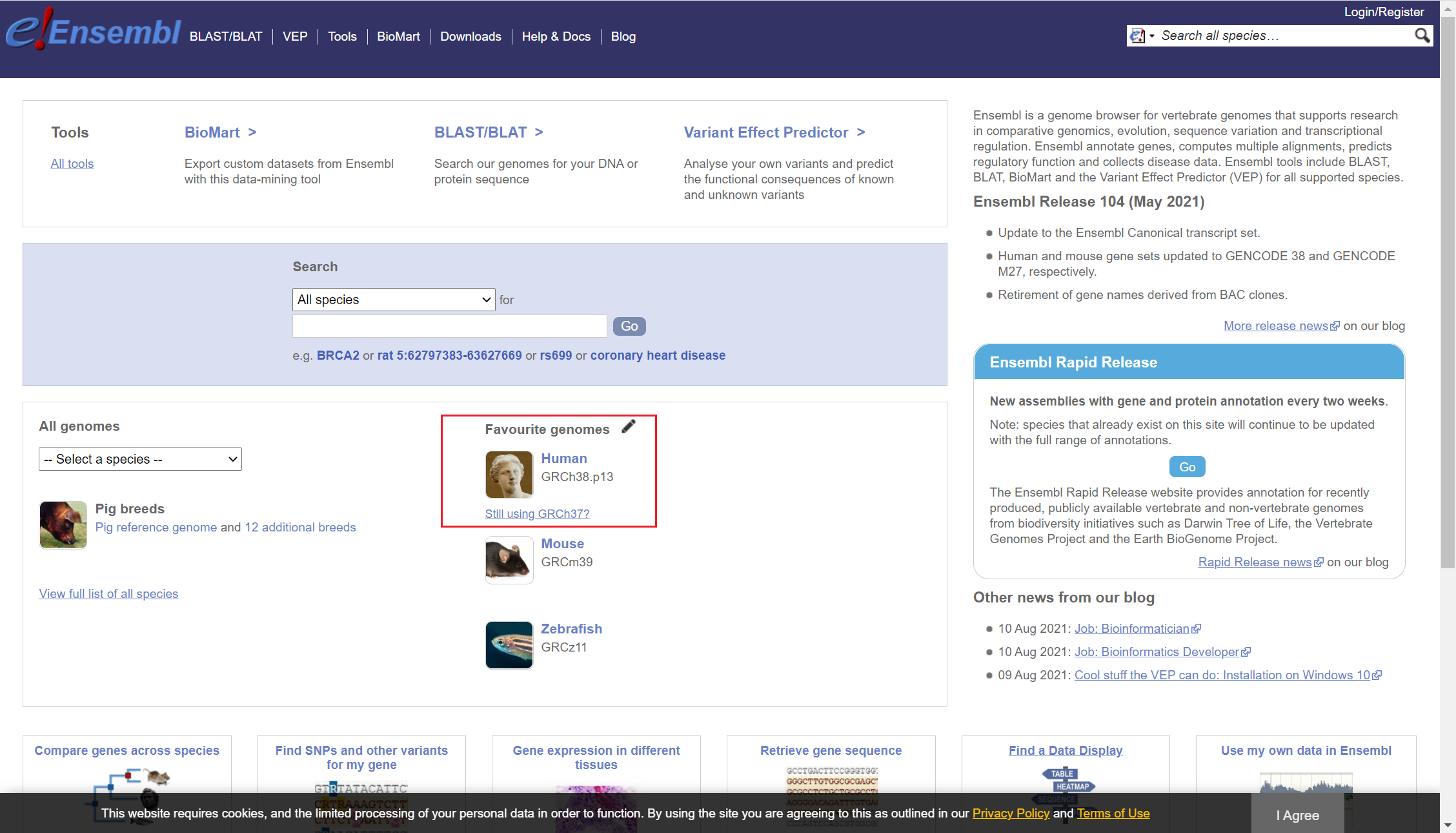Click coronary heart disease example link

658,356
